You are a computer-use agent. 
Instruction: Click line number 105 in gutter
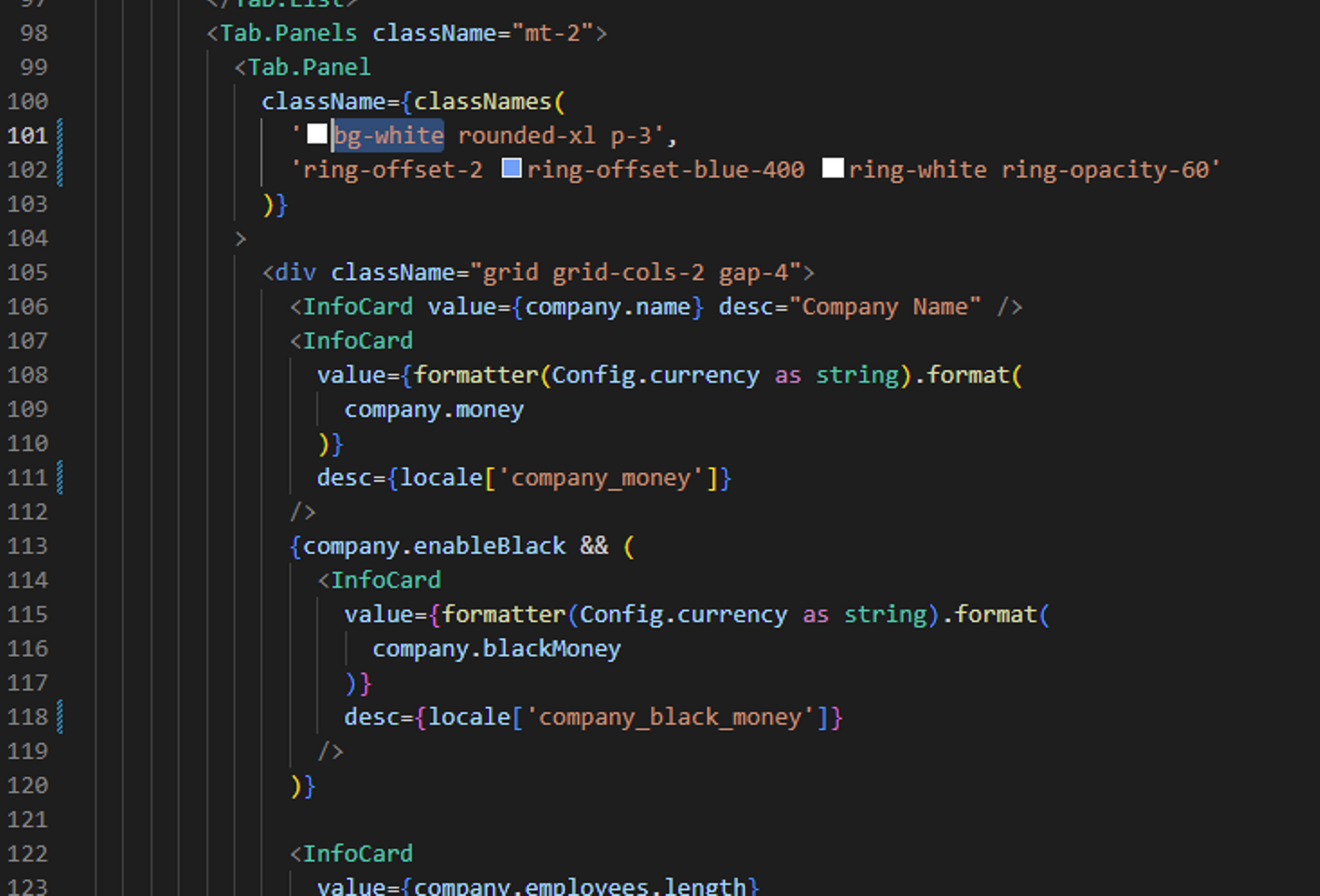pos(27,273)
